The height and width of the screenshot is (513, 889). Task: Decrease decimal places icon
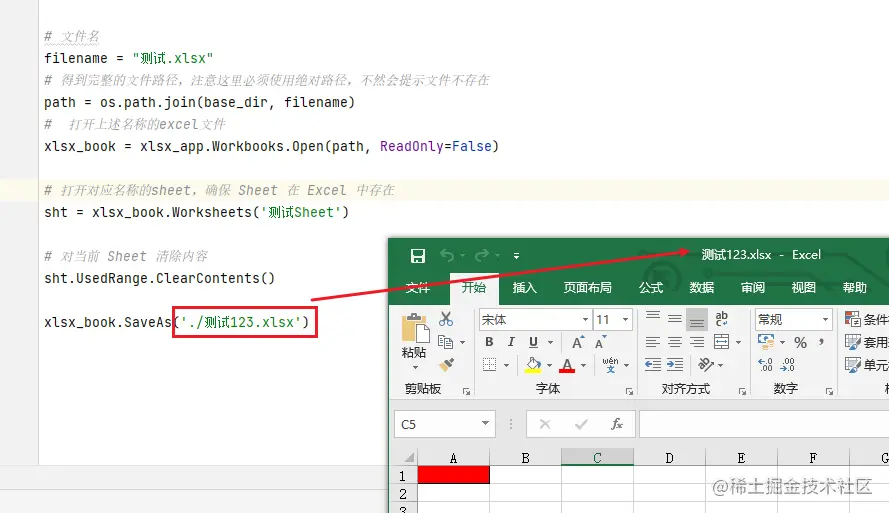click(x=788, y=364)
